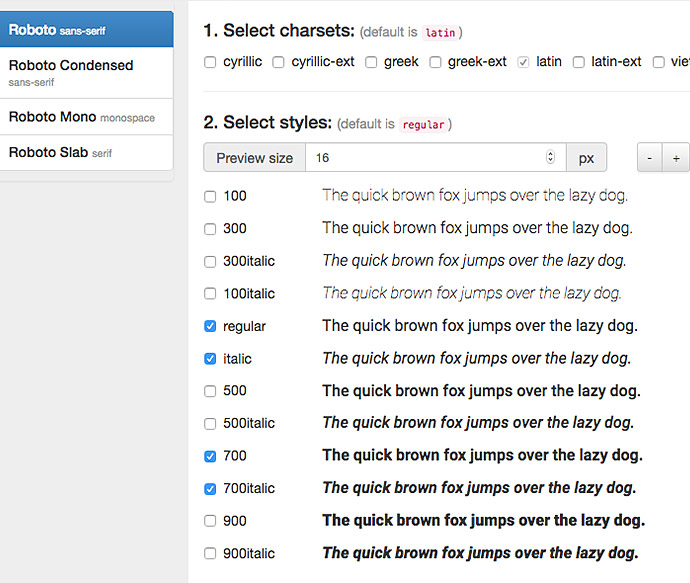Click the preview size number stepper arrows

pos(550,157)
